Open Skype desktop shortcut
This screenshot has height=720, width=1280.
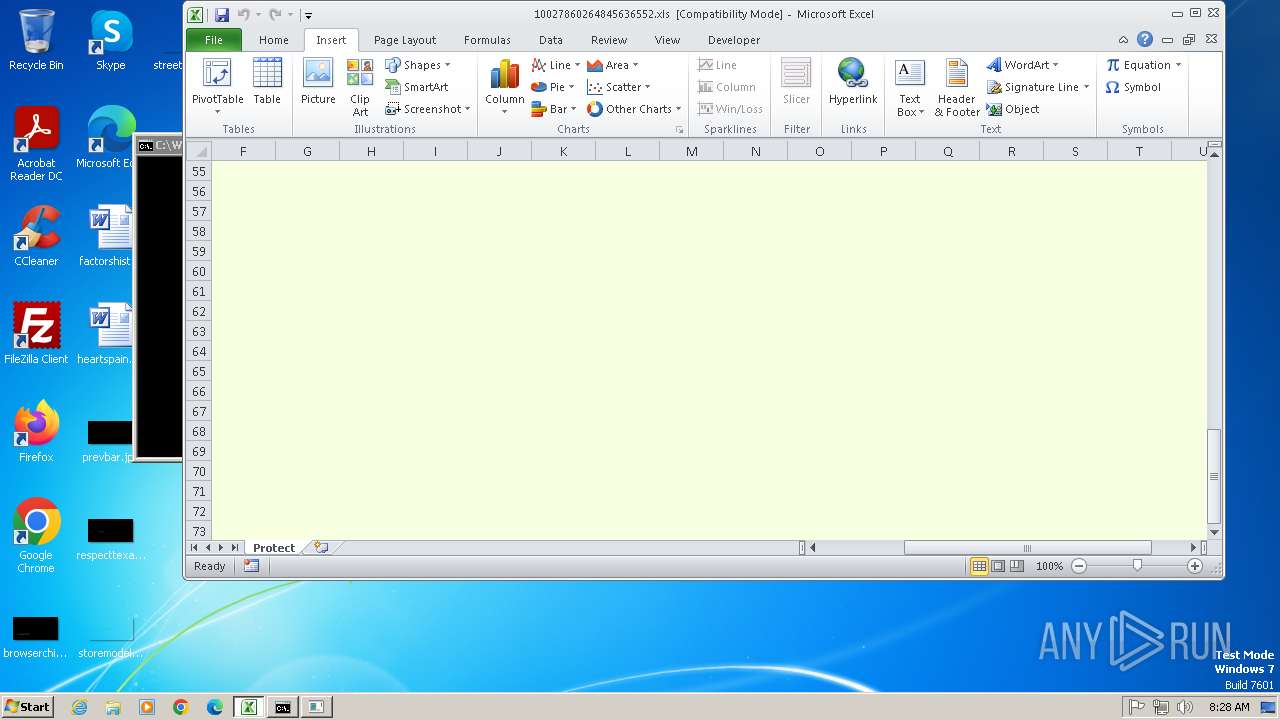(x=110, y=40)
